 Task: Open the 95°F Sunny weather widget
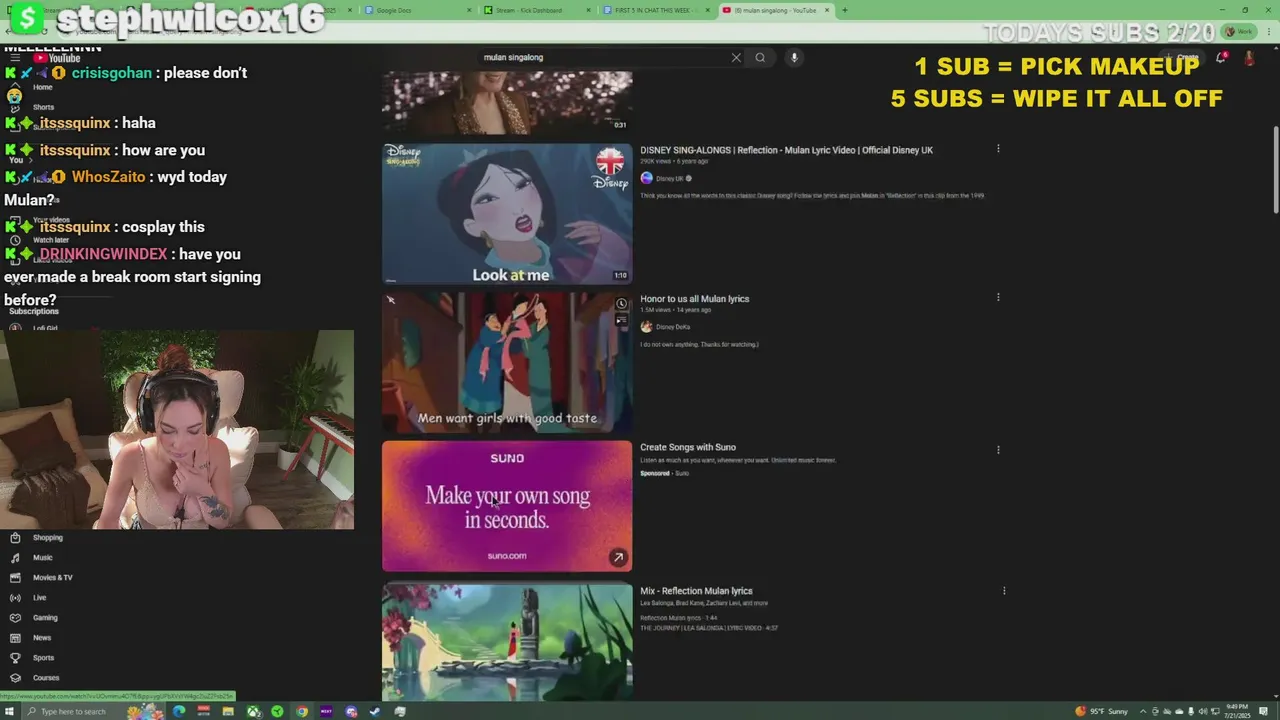[x=1101, y=711]
